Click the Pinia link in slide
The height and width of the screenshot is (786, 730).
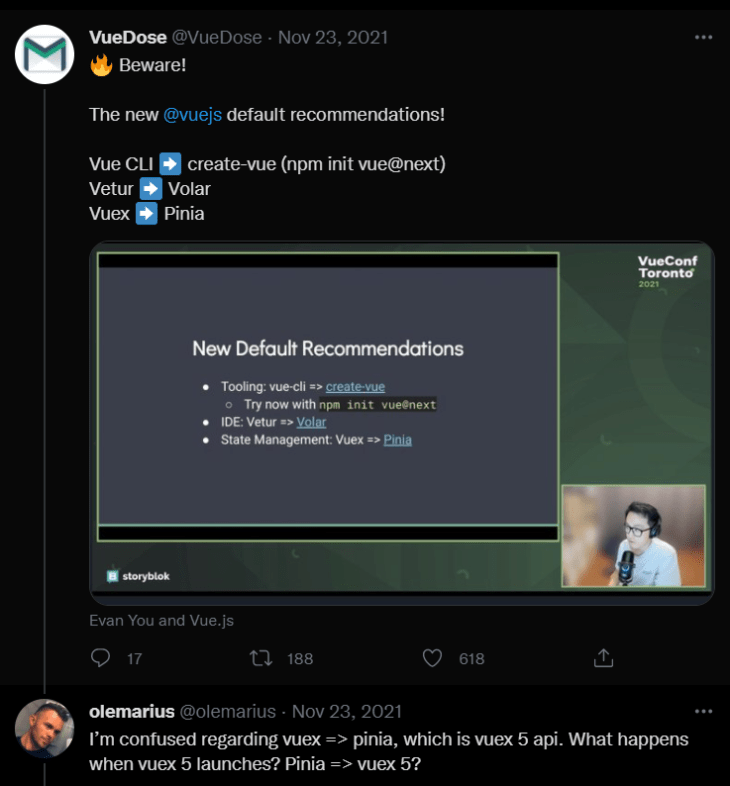tap(397, 440)
